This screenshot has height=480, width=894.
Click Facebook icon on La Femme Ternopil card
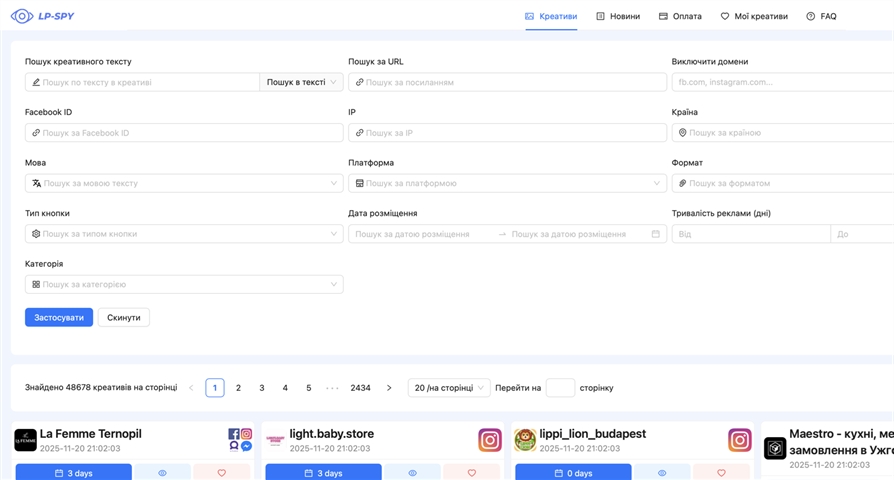[234, 434]
